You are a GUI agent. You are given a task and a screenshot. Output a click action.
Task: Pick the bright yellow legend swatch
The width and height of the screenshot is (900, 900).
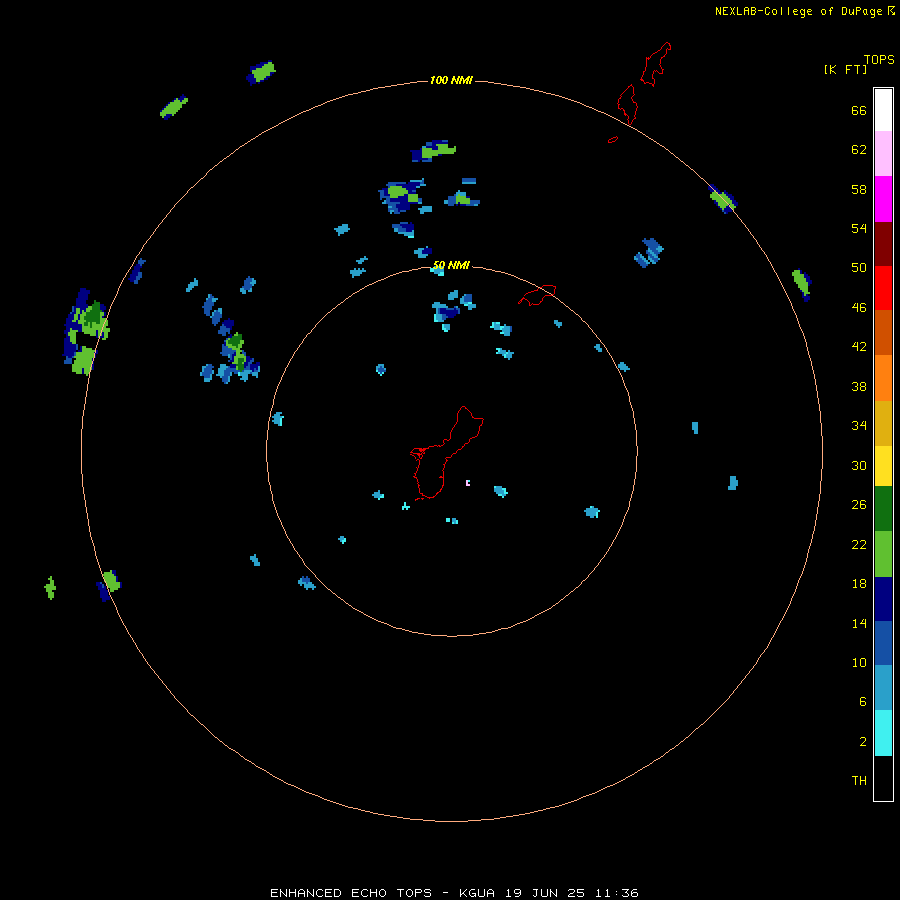click(883, 466)
